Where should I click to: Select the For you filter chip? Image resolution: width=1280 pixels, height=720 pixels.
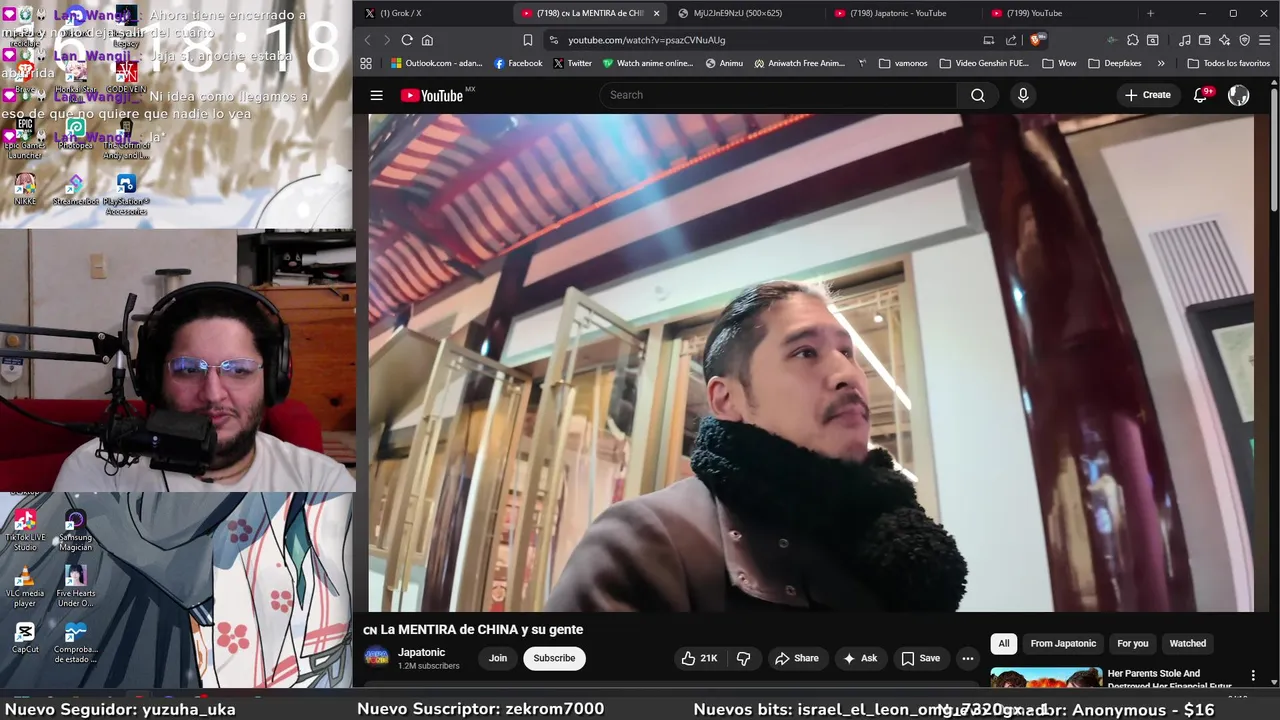coord(1133,643)
